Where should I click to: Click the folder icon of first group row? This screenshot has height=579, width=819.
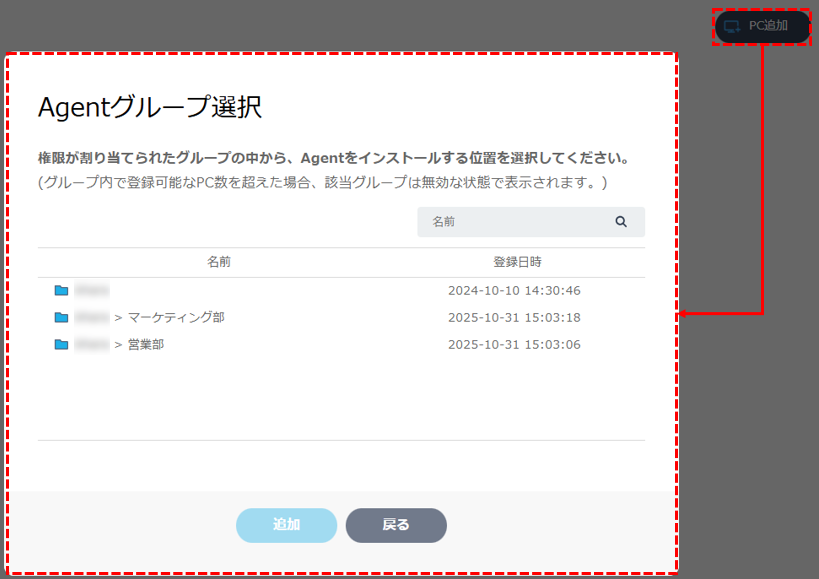coord(62,291)
